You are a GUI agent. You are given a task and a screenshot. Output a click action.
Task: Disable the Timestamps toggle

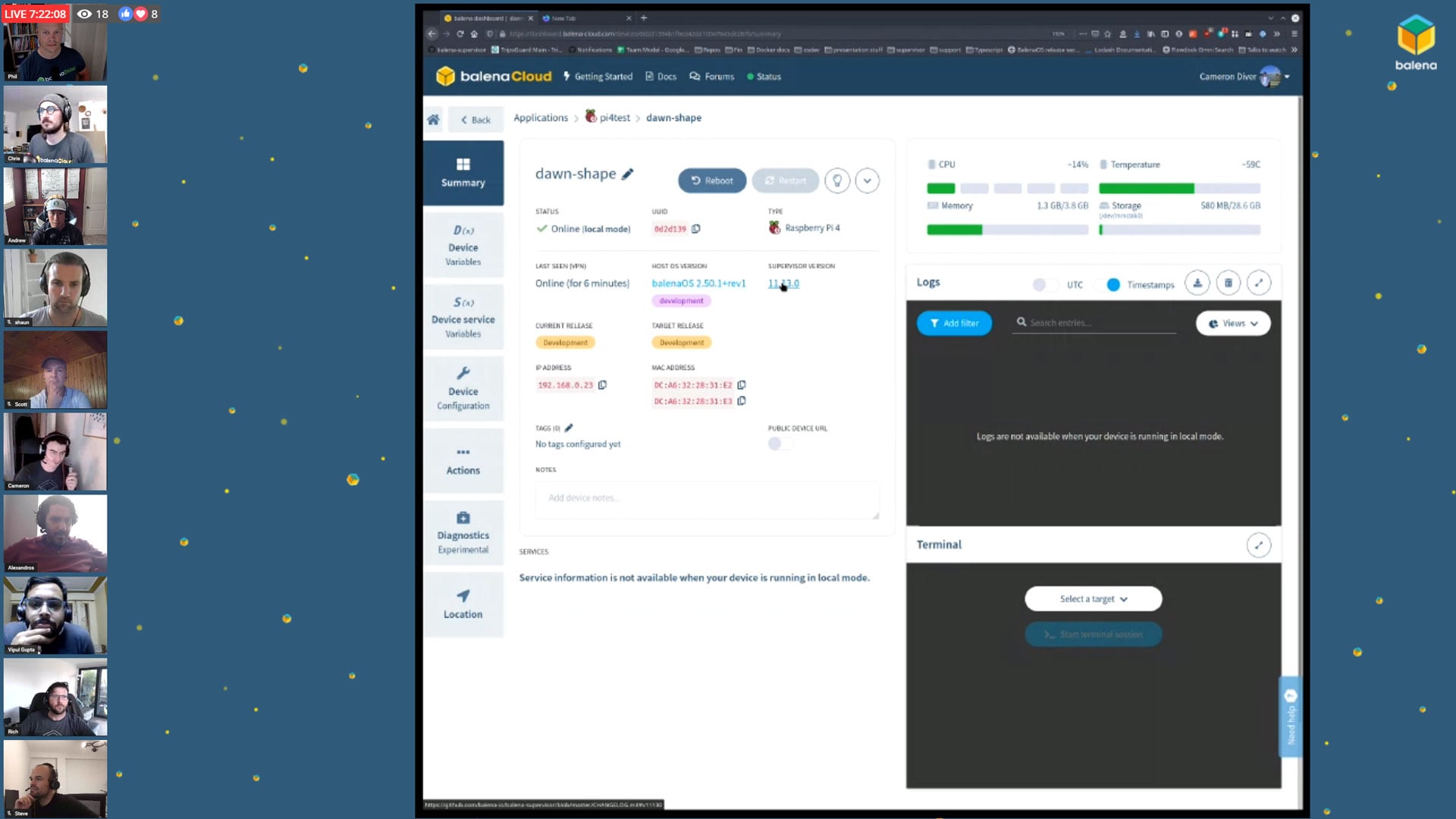tap(1109, 284)
